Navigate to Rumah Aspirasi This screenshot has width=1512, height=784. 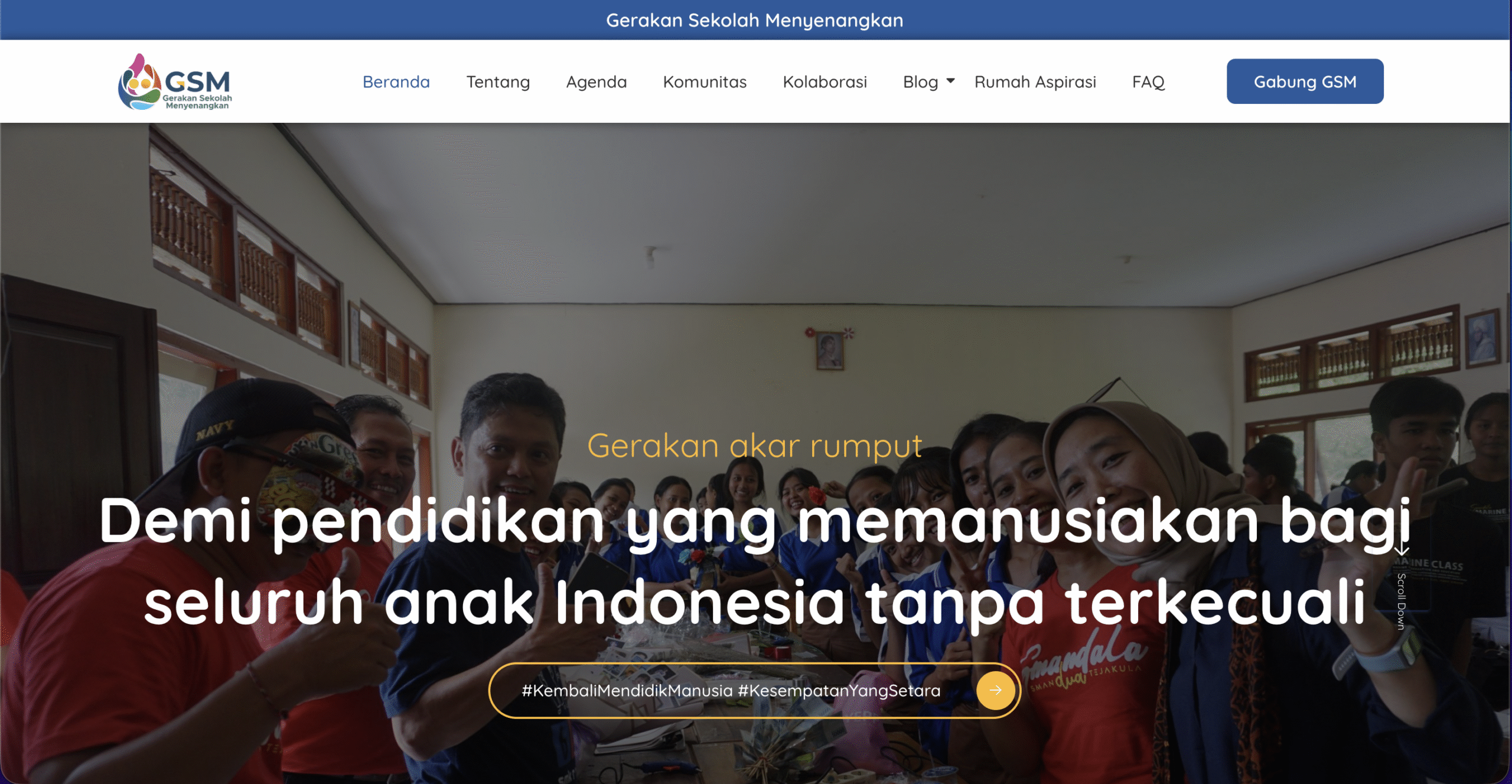tap(1035, 82)
